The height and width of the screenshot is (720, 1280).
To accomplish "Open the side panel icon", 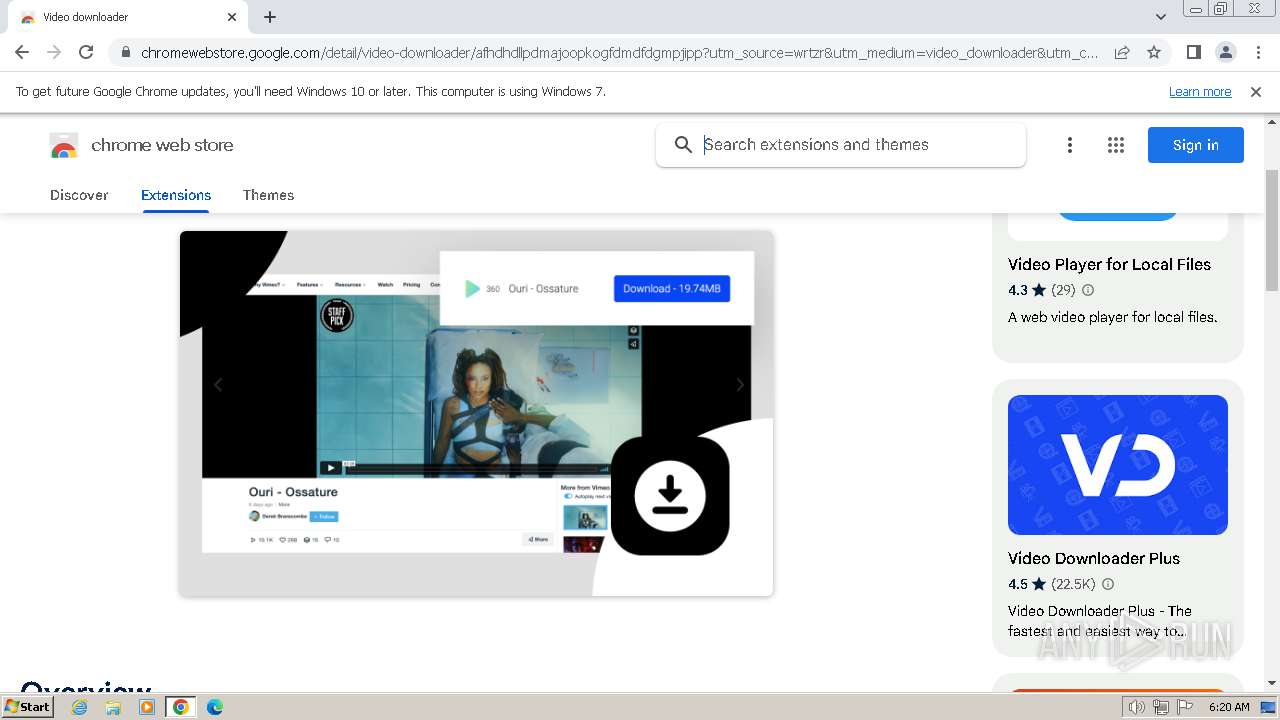I will (x=1193, y=52).
